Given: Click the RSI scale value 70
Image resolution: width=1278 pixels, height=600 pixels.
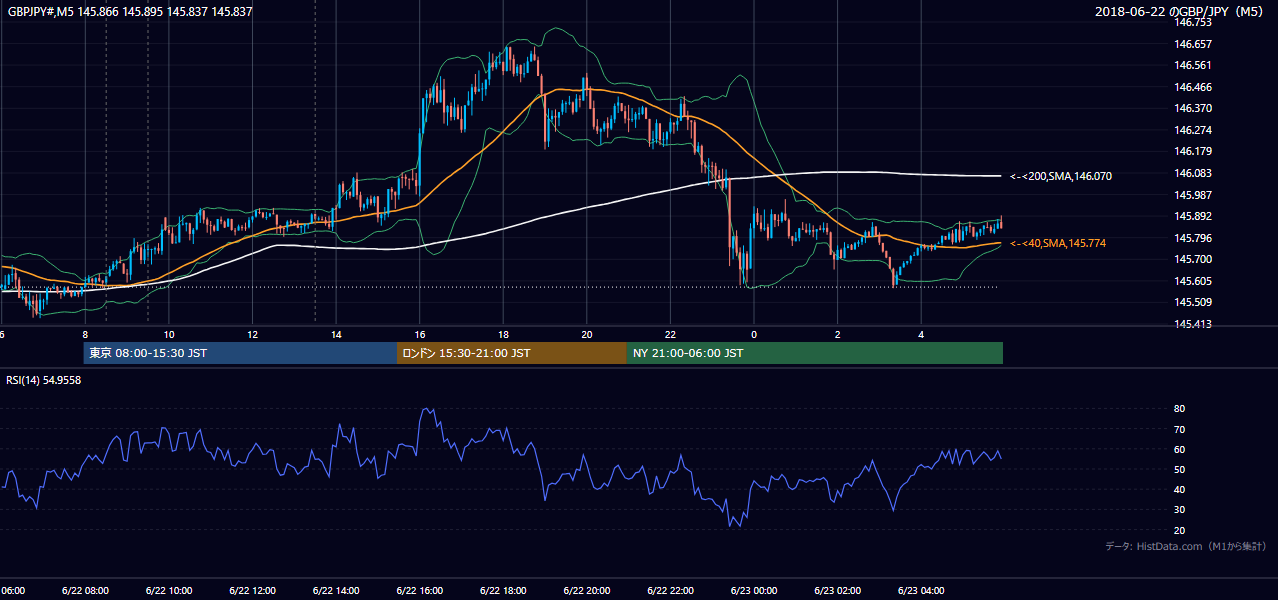Looking at the screenshot, I should pos(1179,429).
